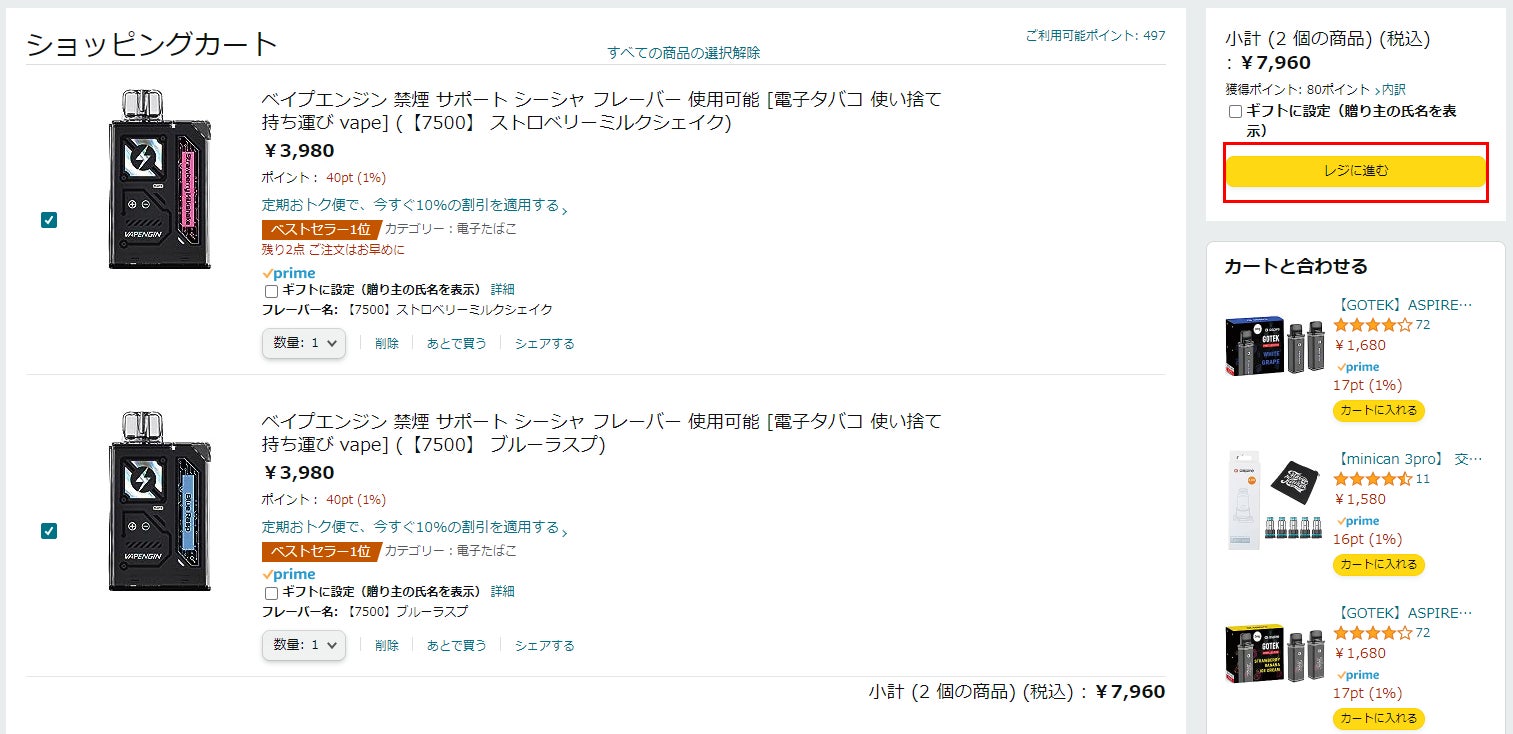Click the star rating of minican 3pro
1513x734 pixels.
click(1372, 479)
